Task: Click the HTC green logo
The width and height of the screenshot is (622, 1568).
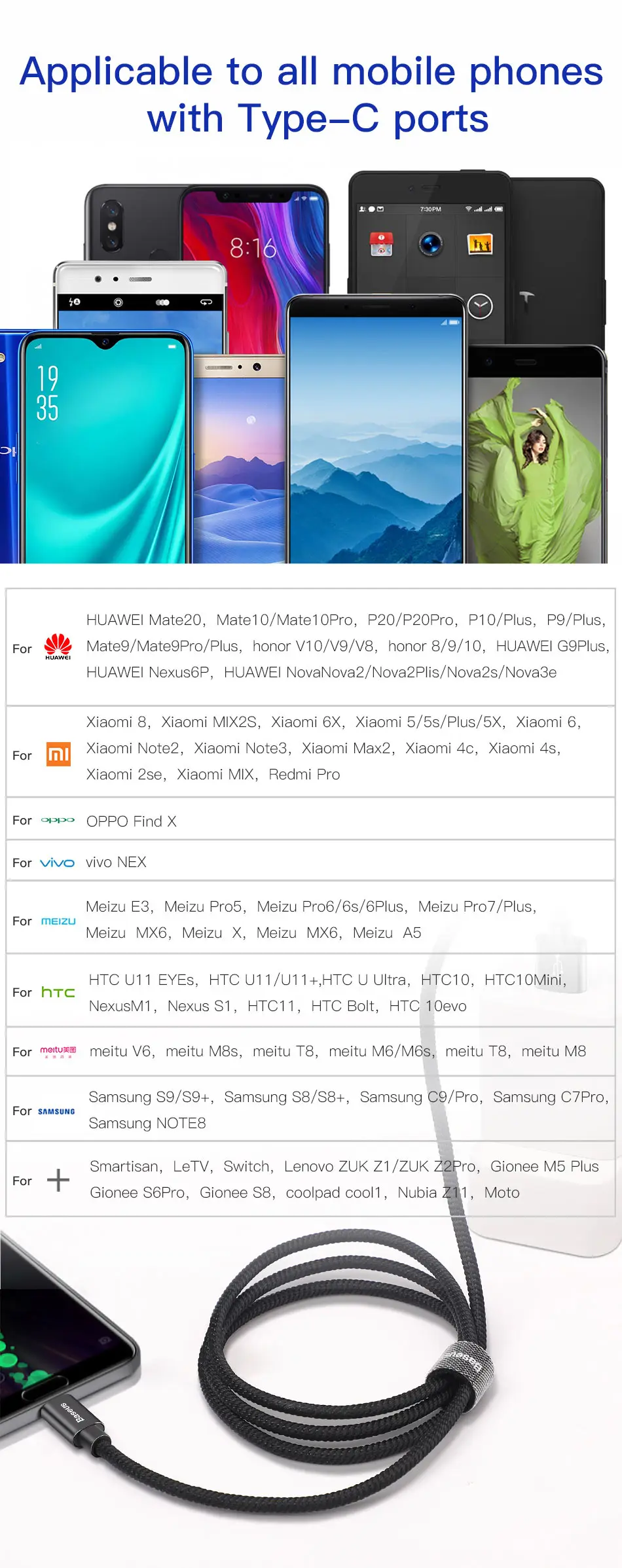Action: coord(58,992)
